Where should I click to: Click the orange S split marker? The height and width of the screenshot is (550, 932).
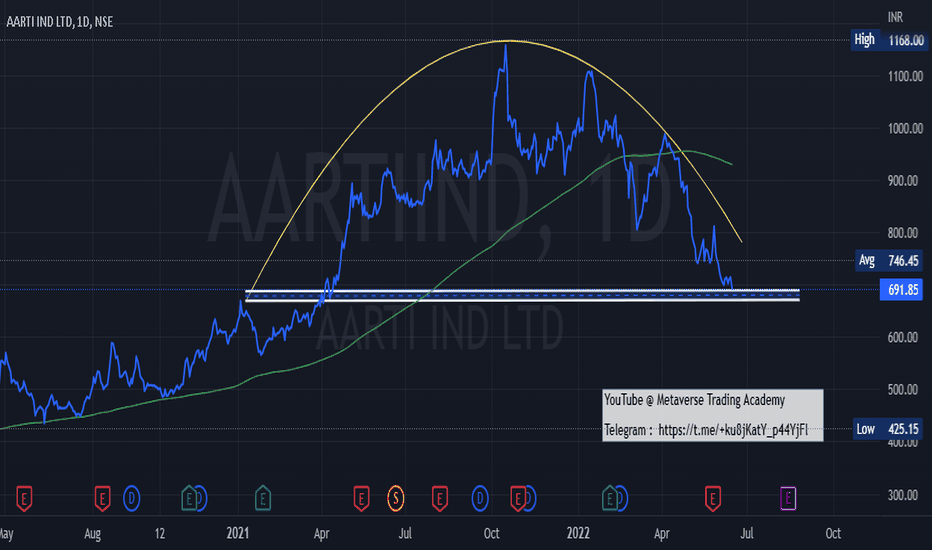pos(395,498)
